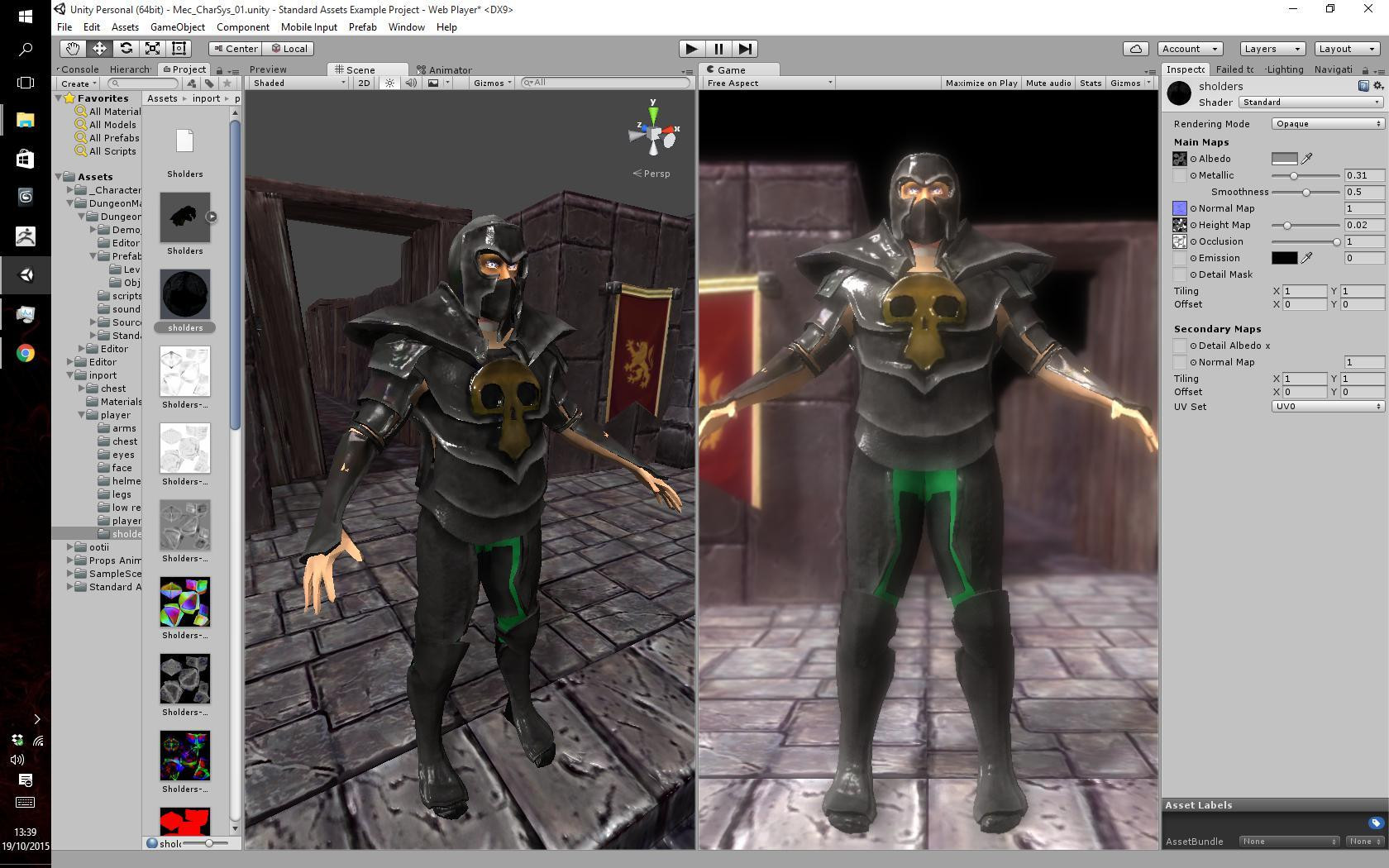Click the Stats button
This screenshot has height=868, width=1389.
click(x=1091, y=83)
